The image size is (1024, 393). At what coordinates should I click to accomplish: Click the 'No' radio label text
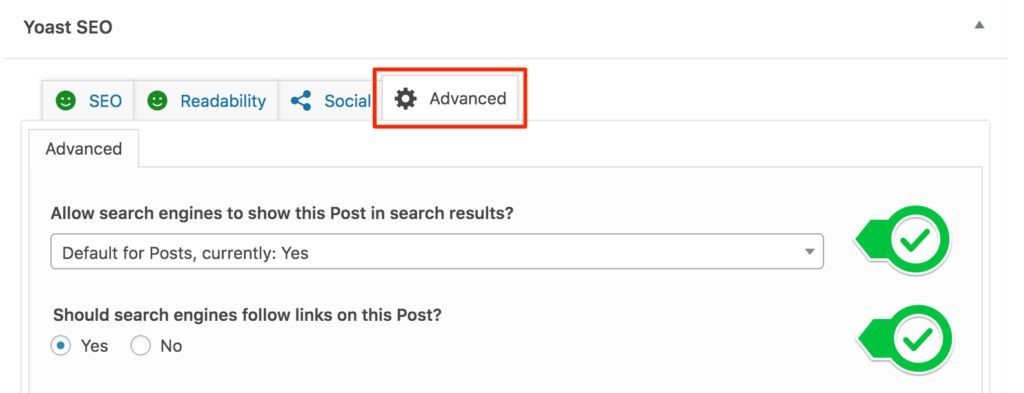point(171,345)
